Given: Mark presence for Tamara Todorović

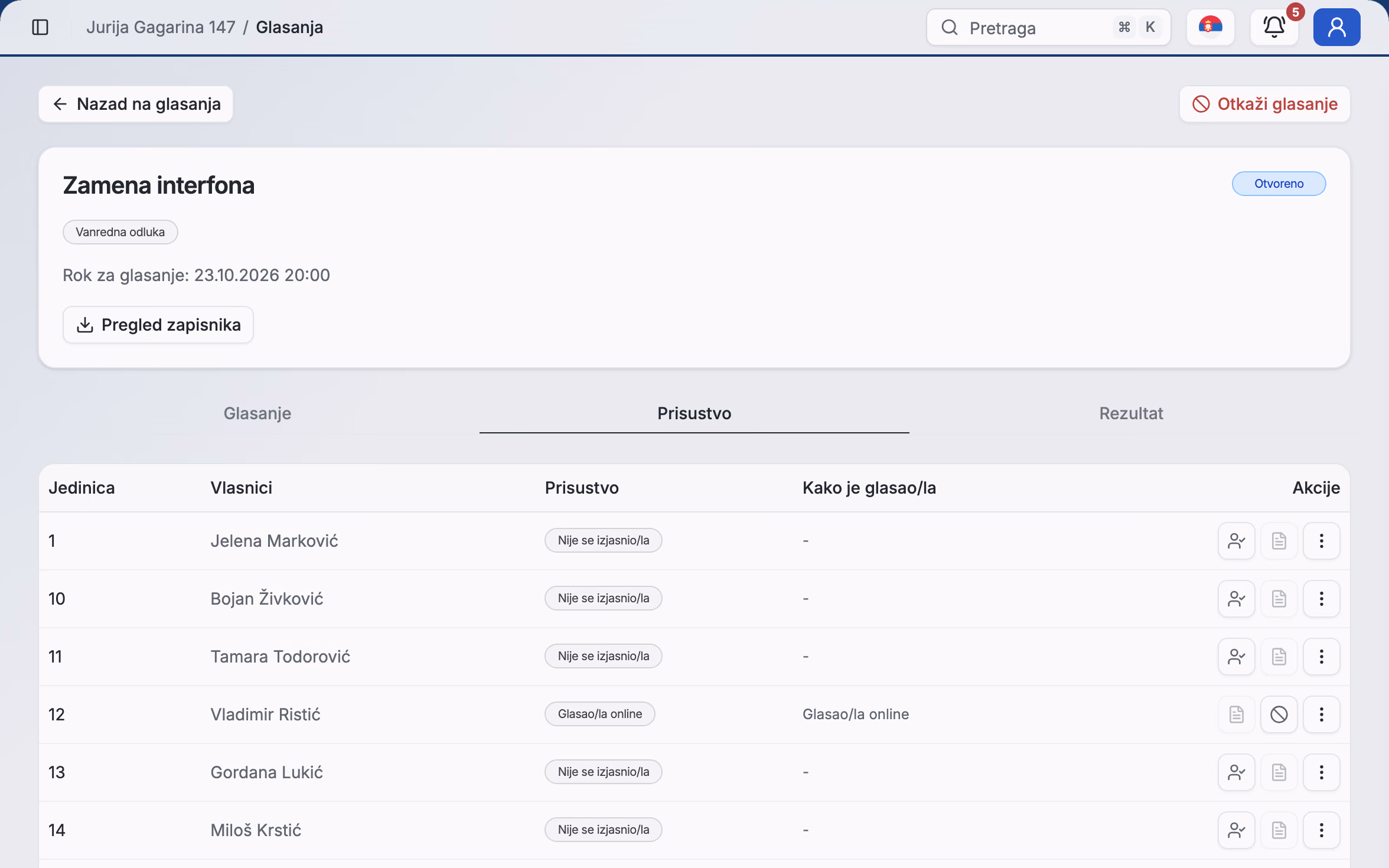Looking at the screenshot, I should (1236, 657).
